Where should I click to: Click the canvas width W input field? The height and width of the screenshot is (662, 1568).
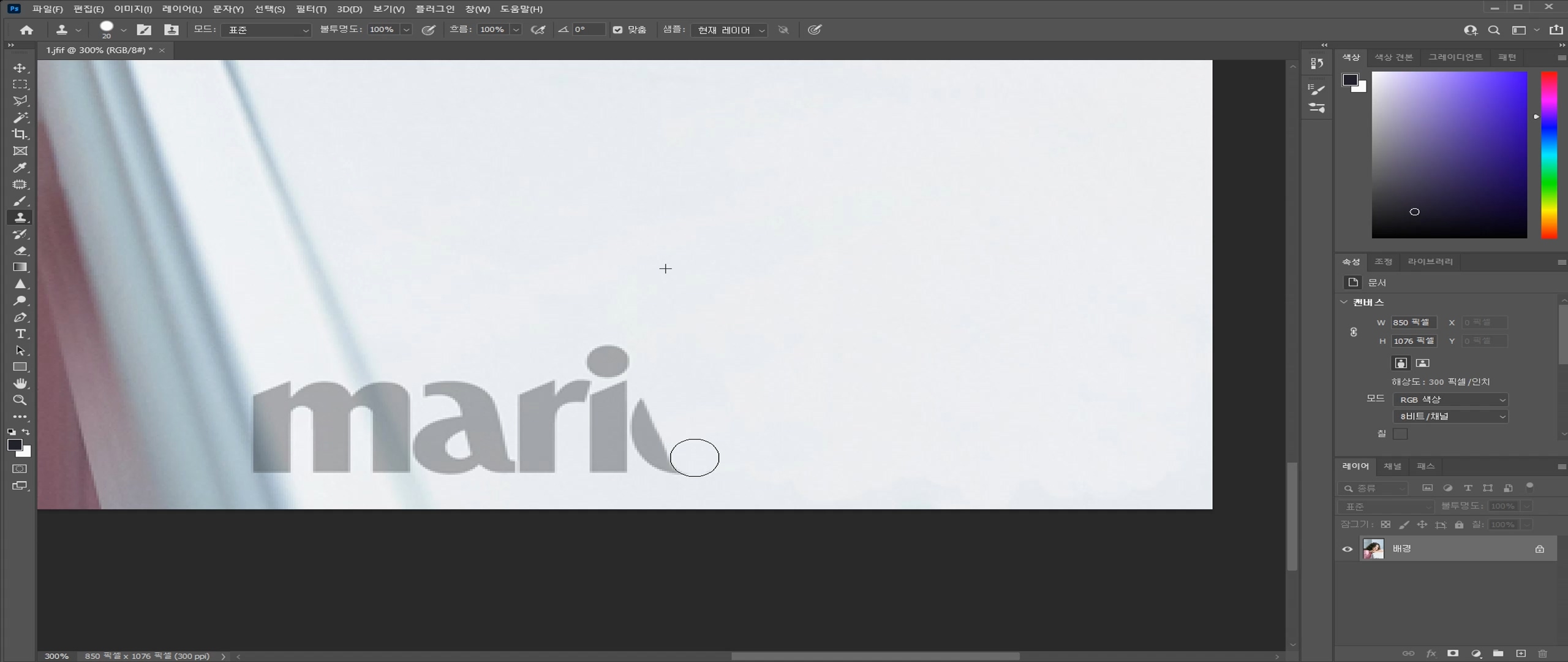point(1413,322)
